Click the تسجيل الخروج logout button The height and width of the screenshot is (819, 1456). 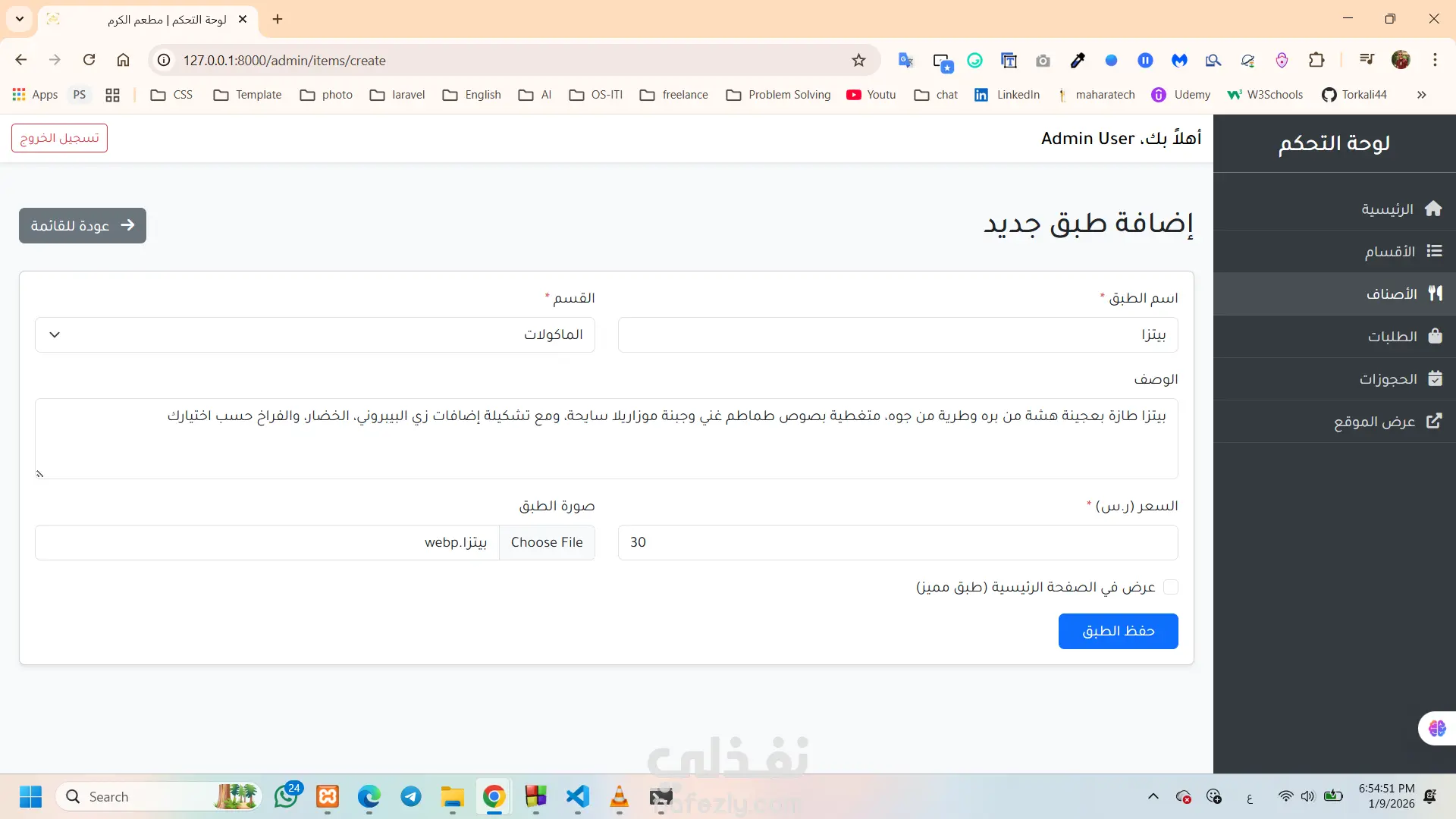[59, 138]
